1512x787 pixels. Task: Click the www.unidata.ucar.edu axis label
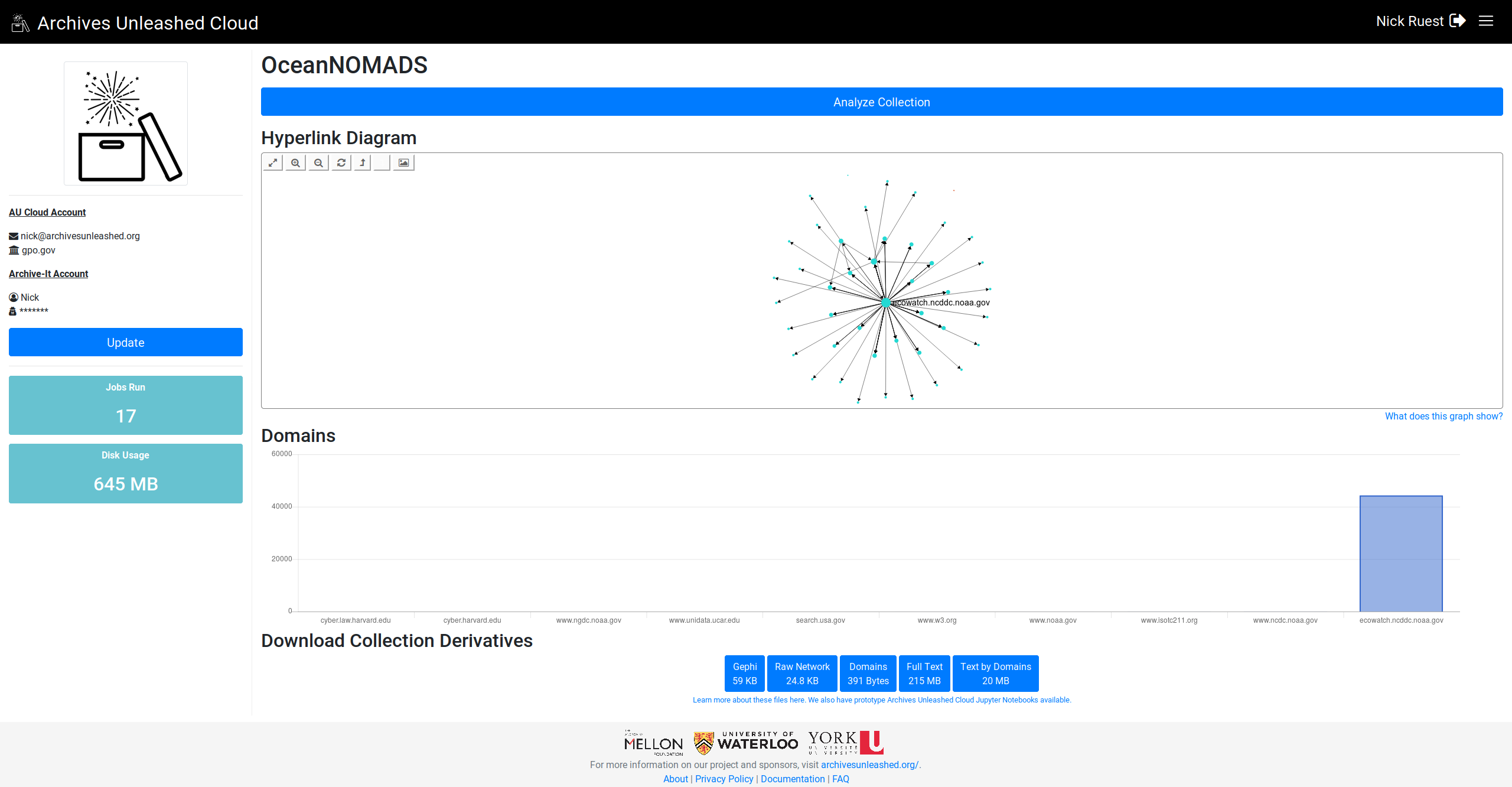tap(704, 620)
